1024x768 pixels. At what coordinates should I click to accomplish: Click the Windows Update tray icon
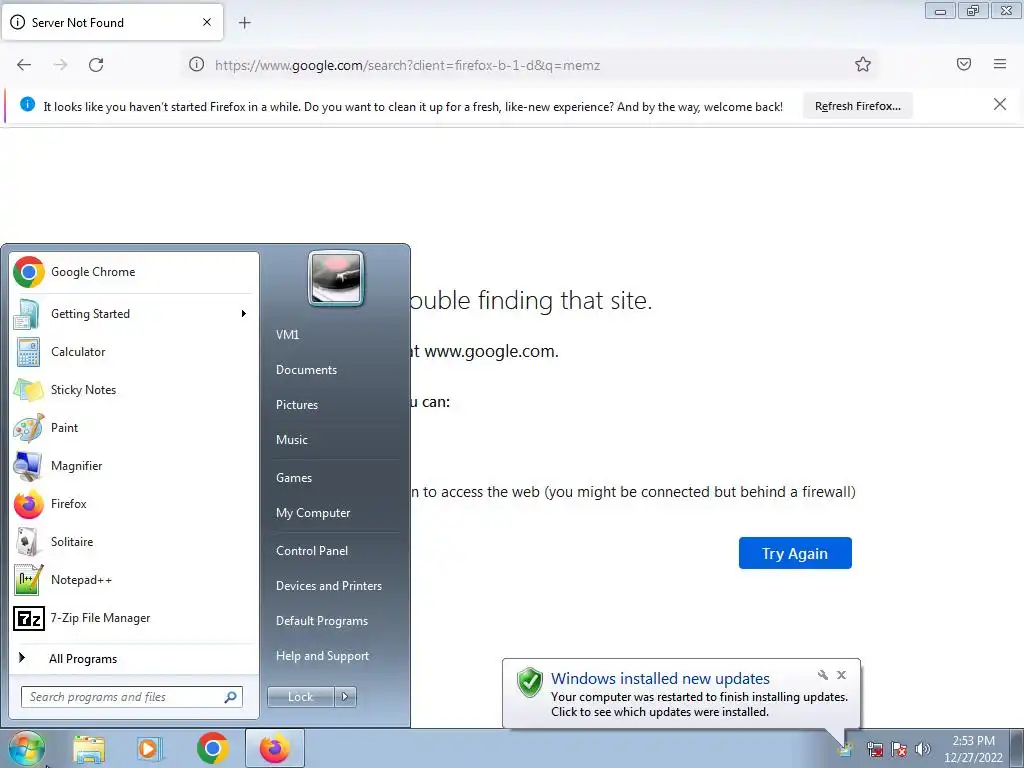[845, 748]
